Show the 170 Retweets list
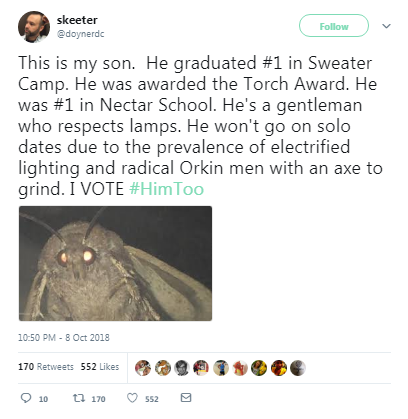408x419 pixels. pos(46,367)
